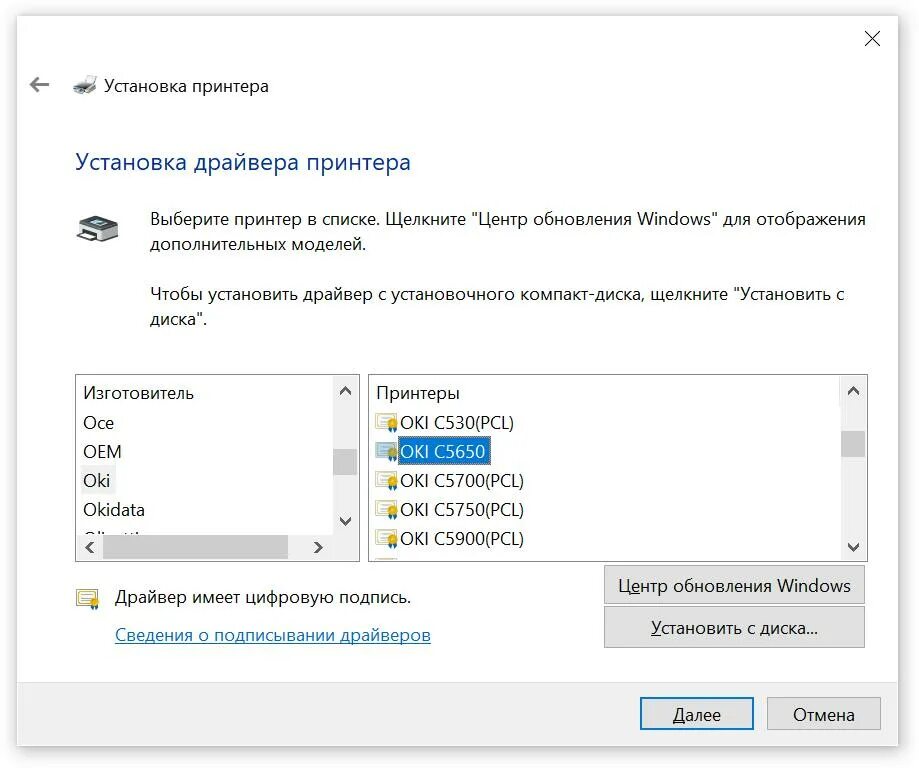Choose printer OKI C530(PCL)
Image resolution: width=919 pixels, height=768 pixels.
(457, 423)
